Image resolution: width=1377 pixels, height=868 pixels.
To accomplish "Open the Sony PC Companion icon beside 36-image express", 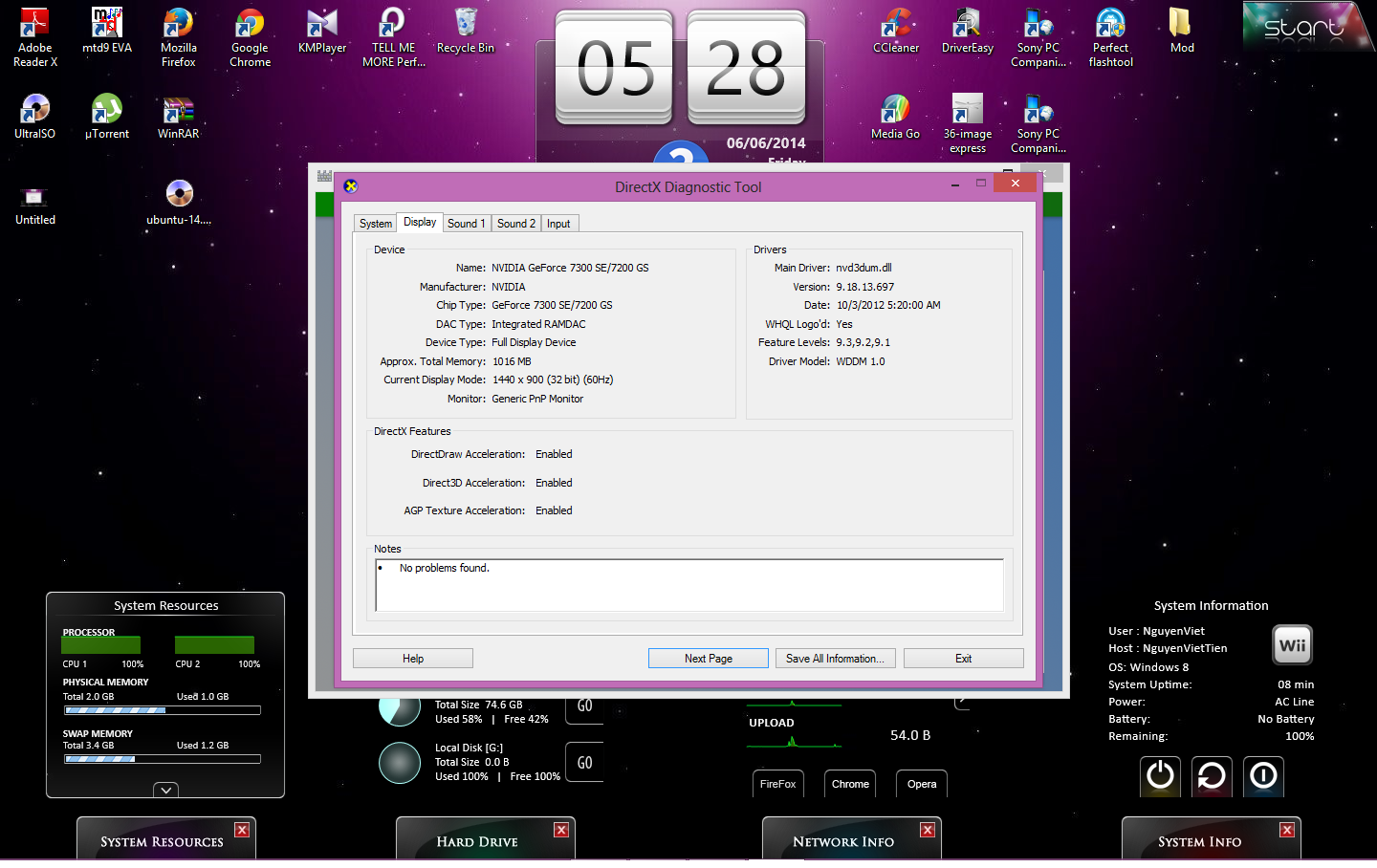I will pyautogui.click(x=1039, y=123).
